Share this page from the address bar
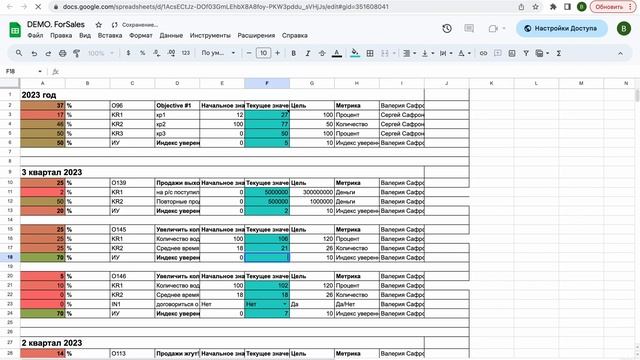Screen dimensions: 640x360 [x=521, y=7]
